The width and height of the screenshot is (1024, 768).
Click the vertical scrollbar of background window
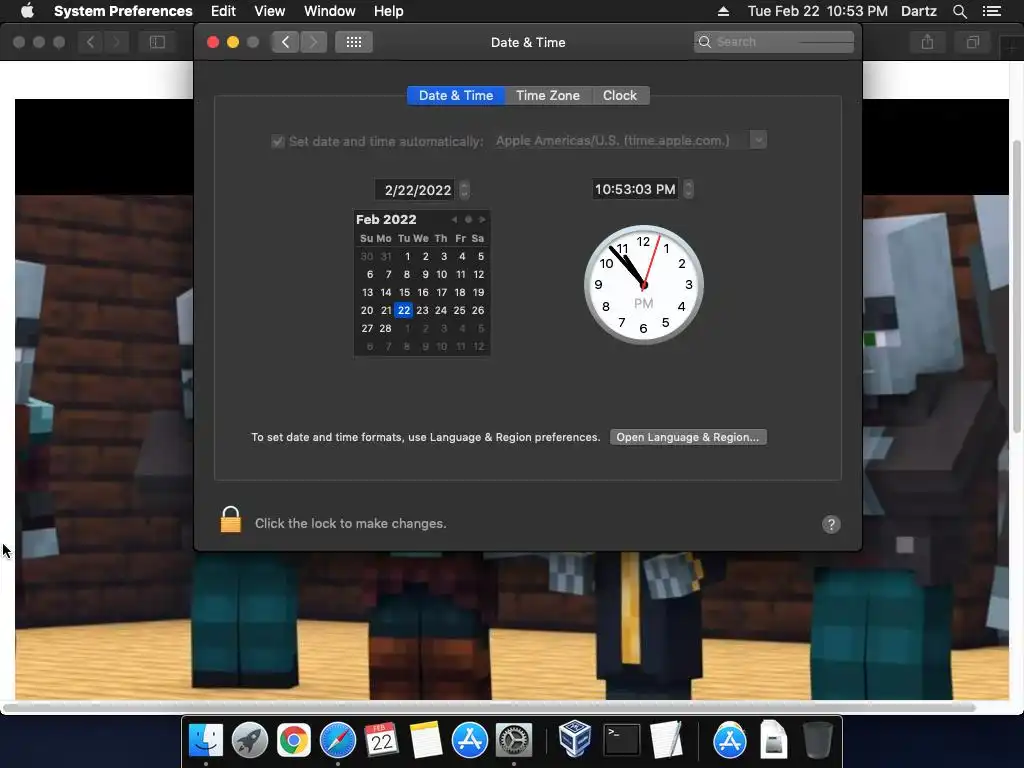(x=1016, y=287)
